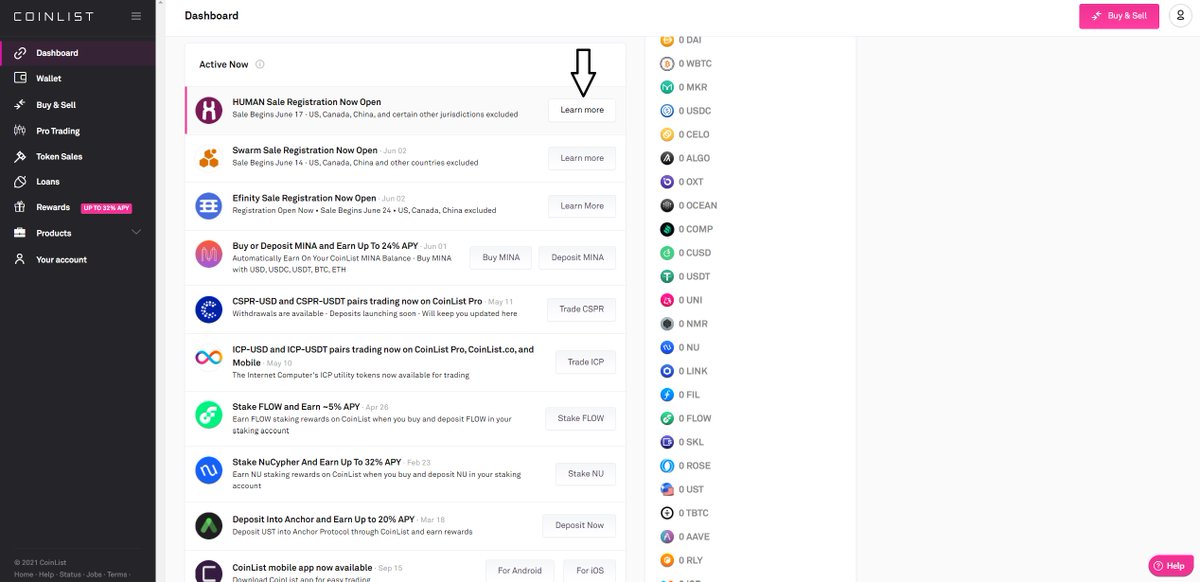Click the CELO coin icon
The width and height of the screenshot is (1200, 582).
tap(667, 134)
